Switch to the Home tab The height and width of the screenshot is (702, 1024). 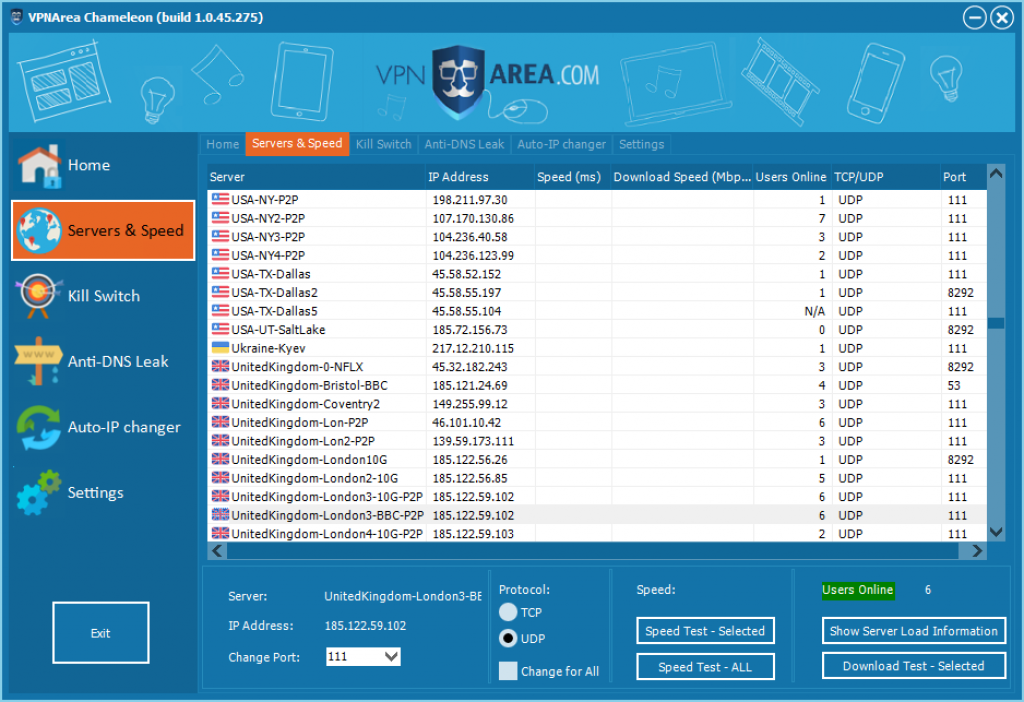click(223, 144)
